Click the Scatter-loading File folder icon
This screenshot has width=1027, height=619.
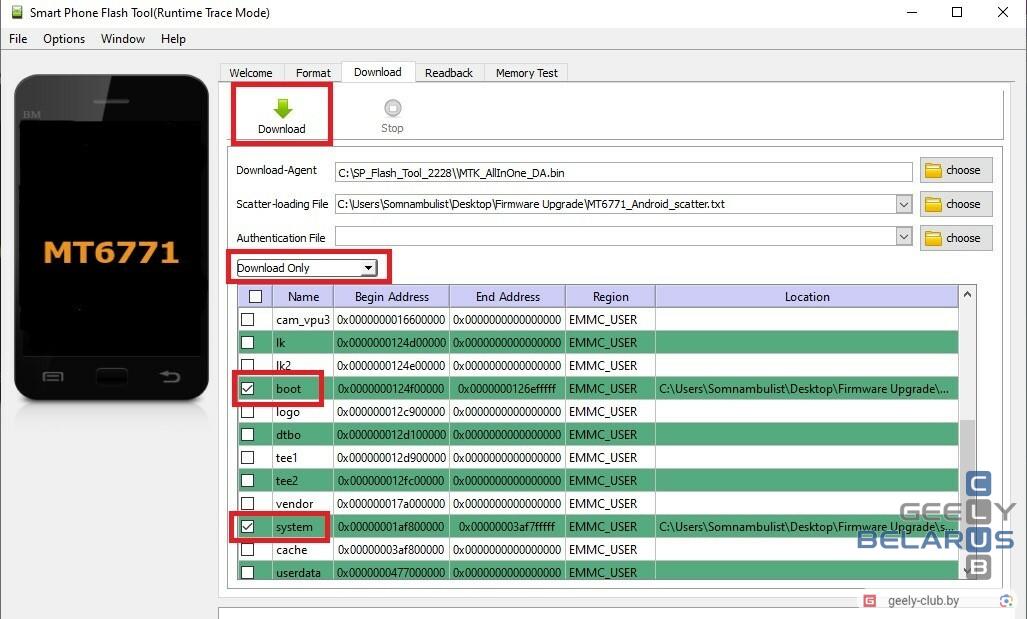[933, 205]
